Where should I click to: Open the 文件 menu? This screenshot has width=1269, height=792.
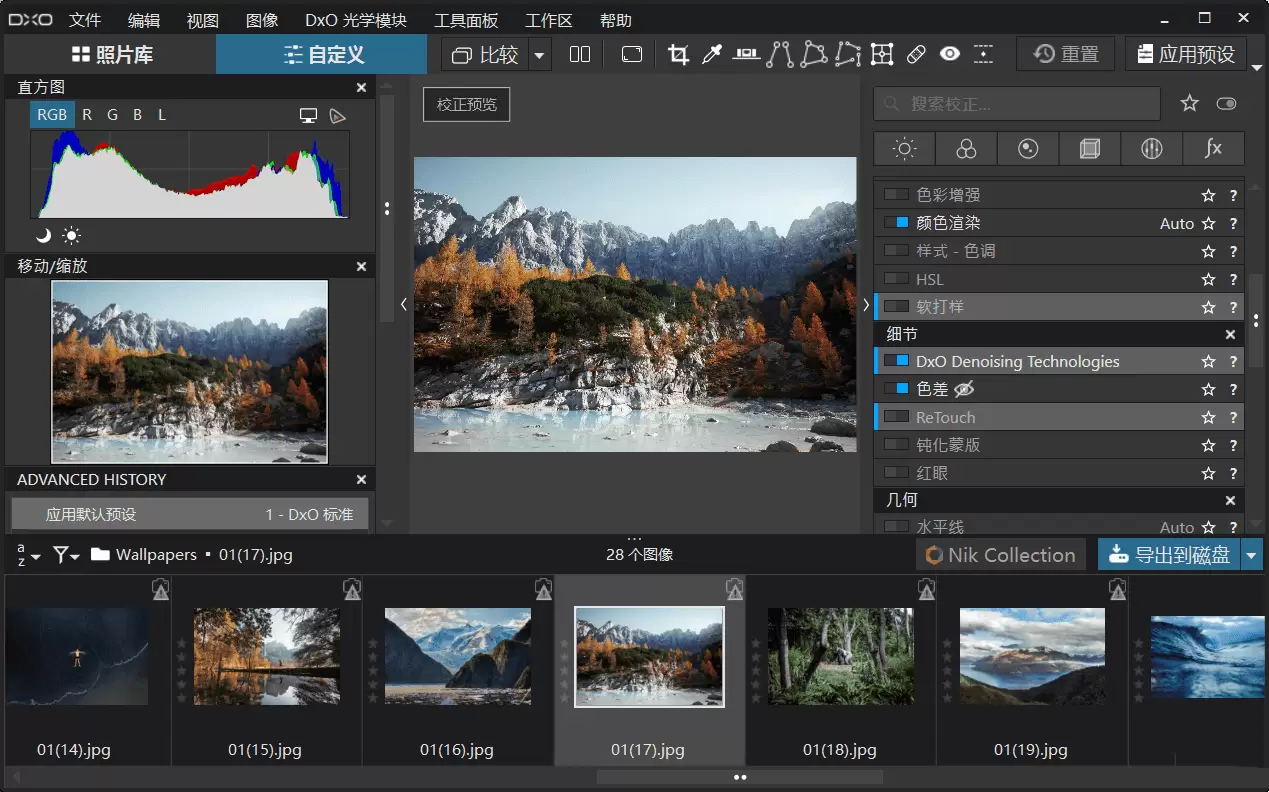[x=85, y=20]
